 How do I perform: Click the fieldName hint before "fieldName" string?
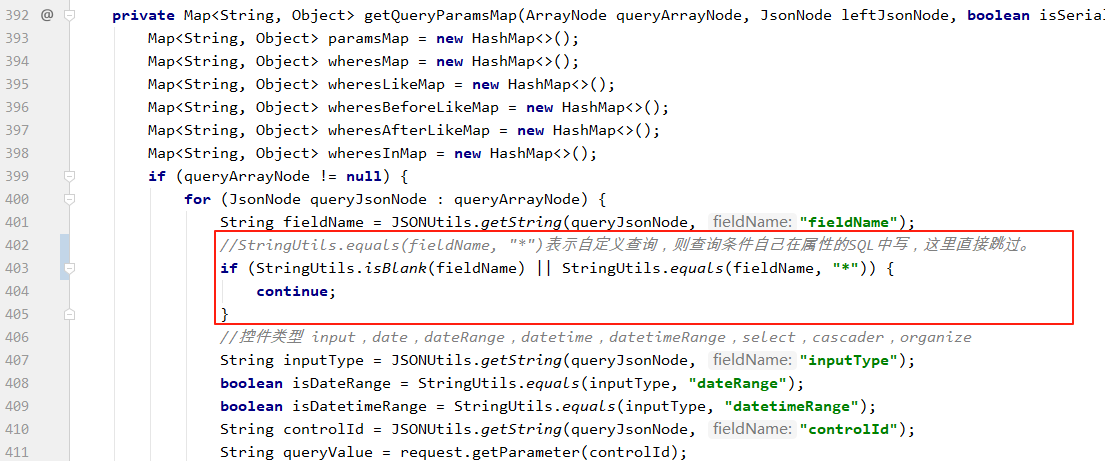[x=752, y=223]
